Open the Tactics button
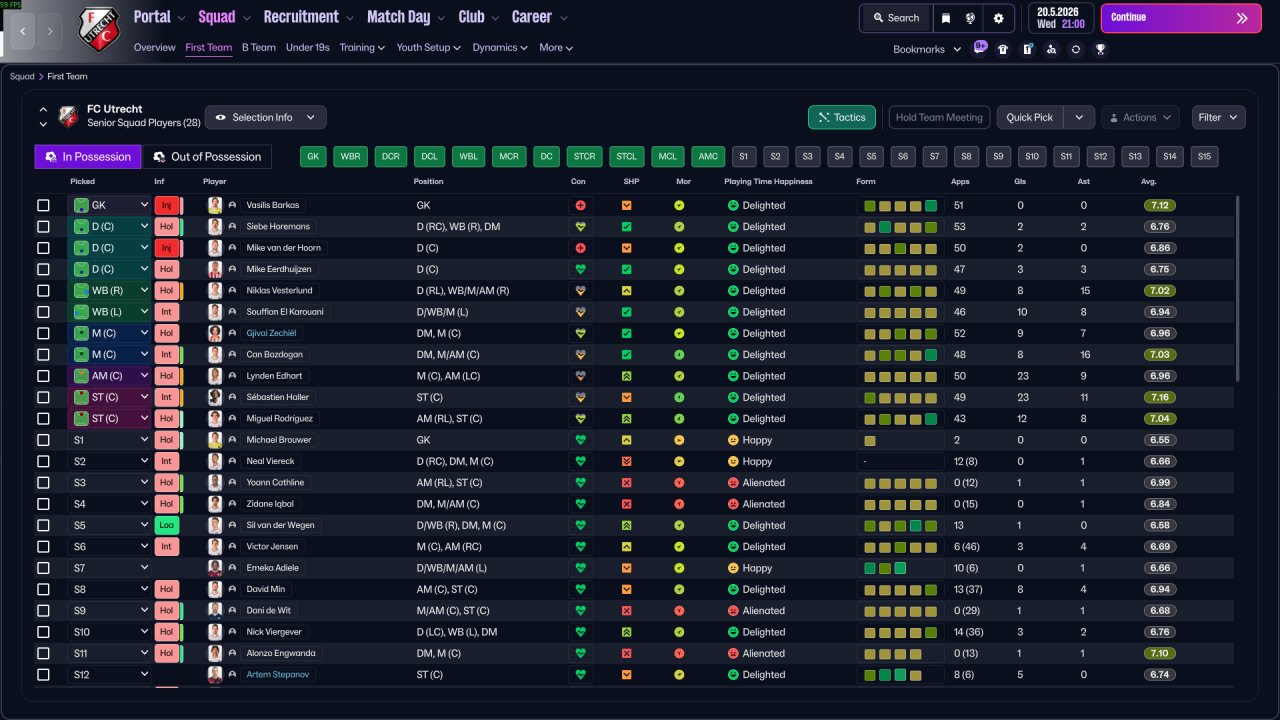 (842, 117)
